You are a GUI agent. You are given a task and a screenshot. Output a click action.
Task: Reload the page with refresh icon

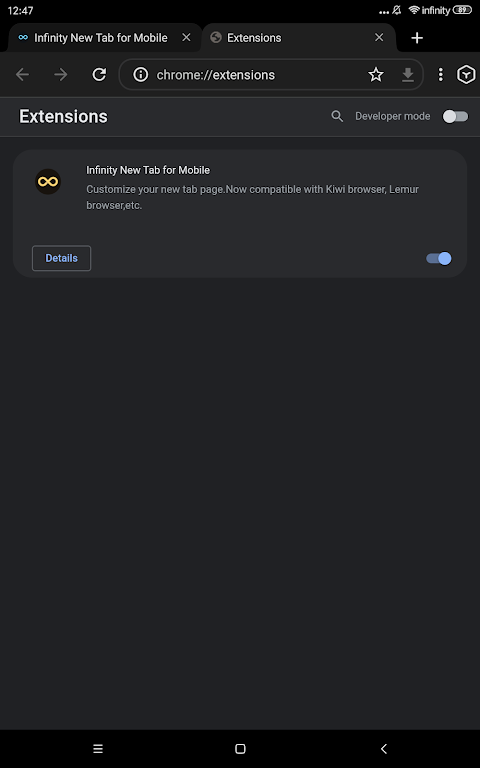(99, 74)
